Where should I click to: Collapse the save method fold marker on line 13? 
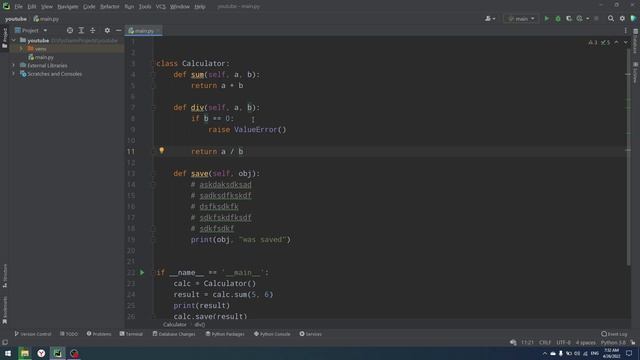(154, 174)
